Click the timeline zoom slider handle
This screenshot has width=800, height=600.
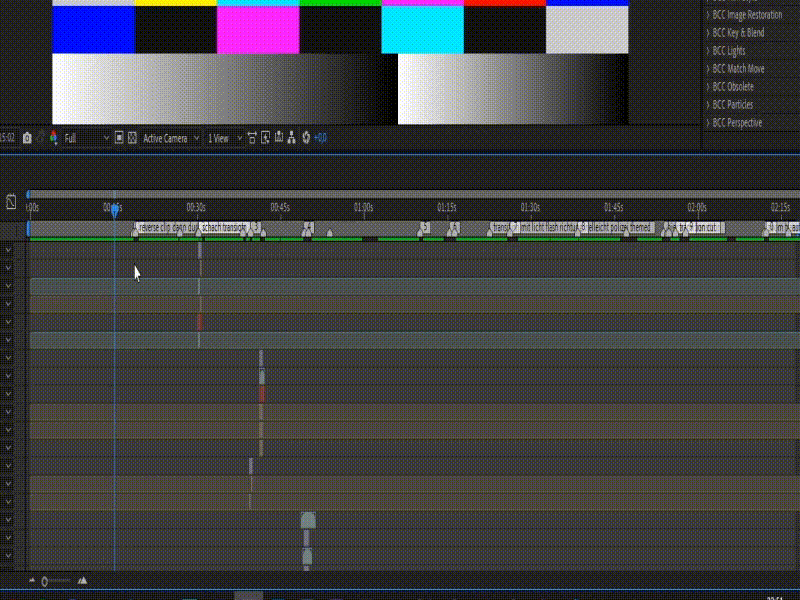(x=45, y=581)
